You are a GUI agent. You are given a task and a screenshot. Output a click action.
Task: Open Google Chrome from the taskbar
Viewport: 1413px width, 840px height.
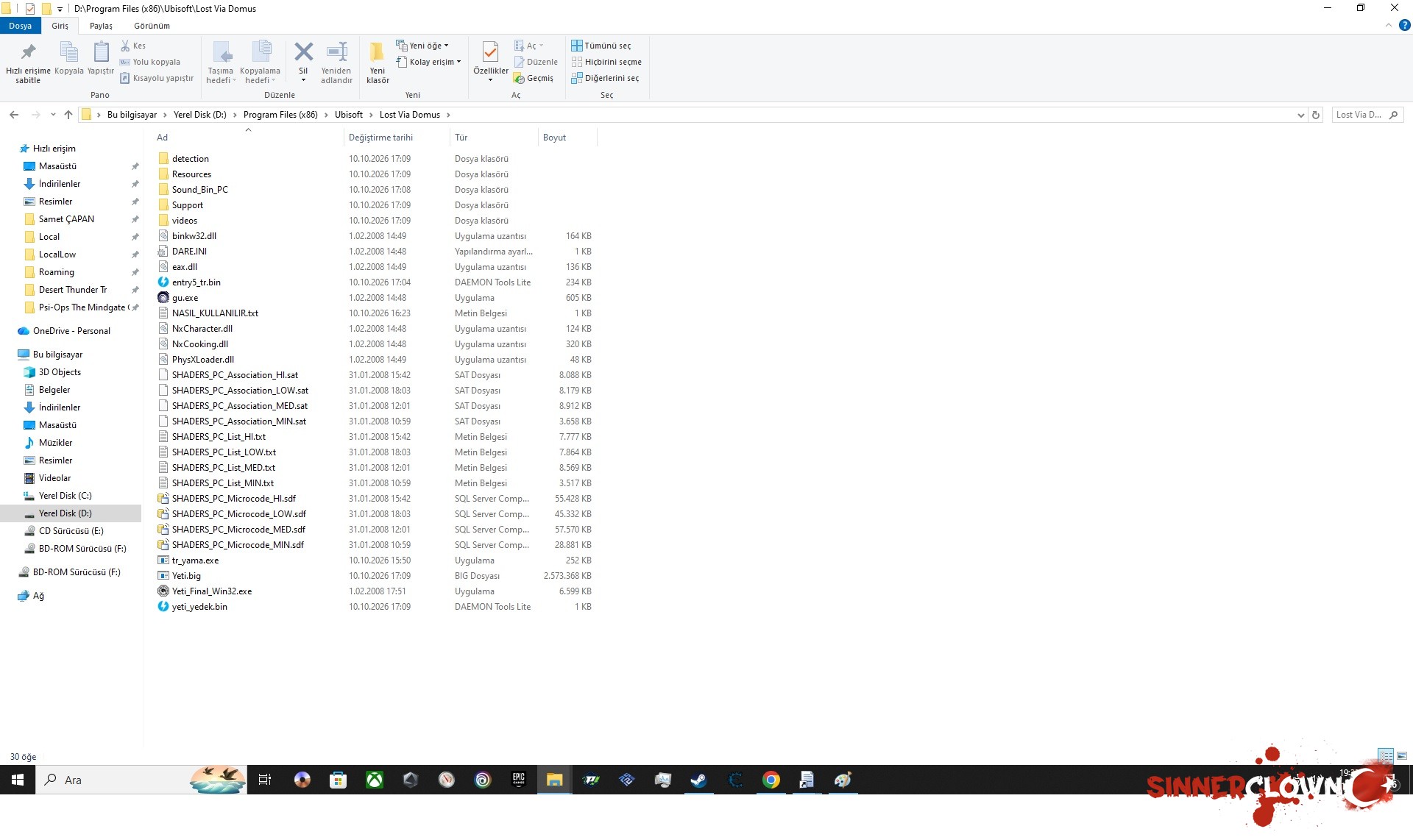(771, 780)
